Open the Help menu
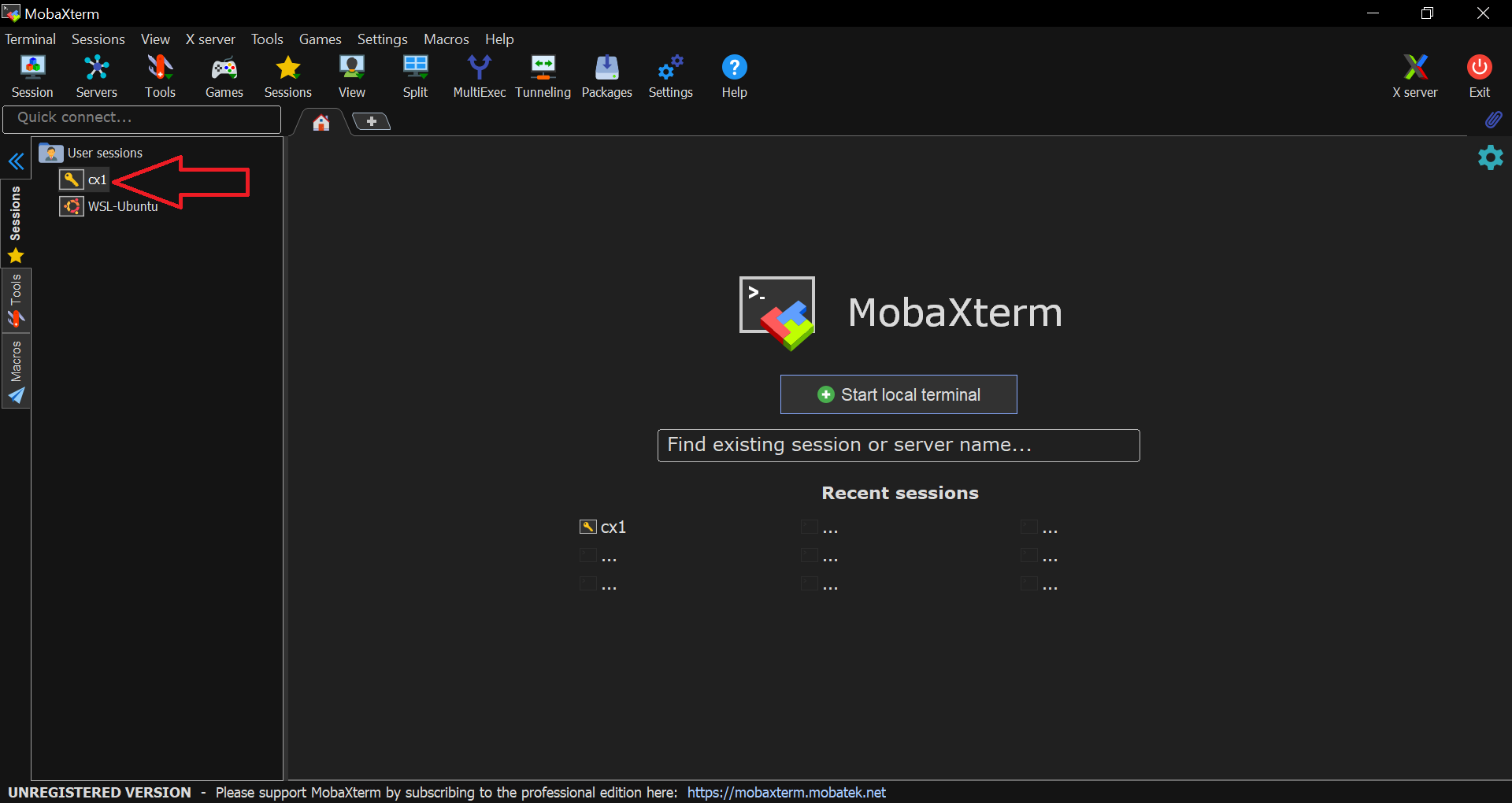 point(499,39)
